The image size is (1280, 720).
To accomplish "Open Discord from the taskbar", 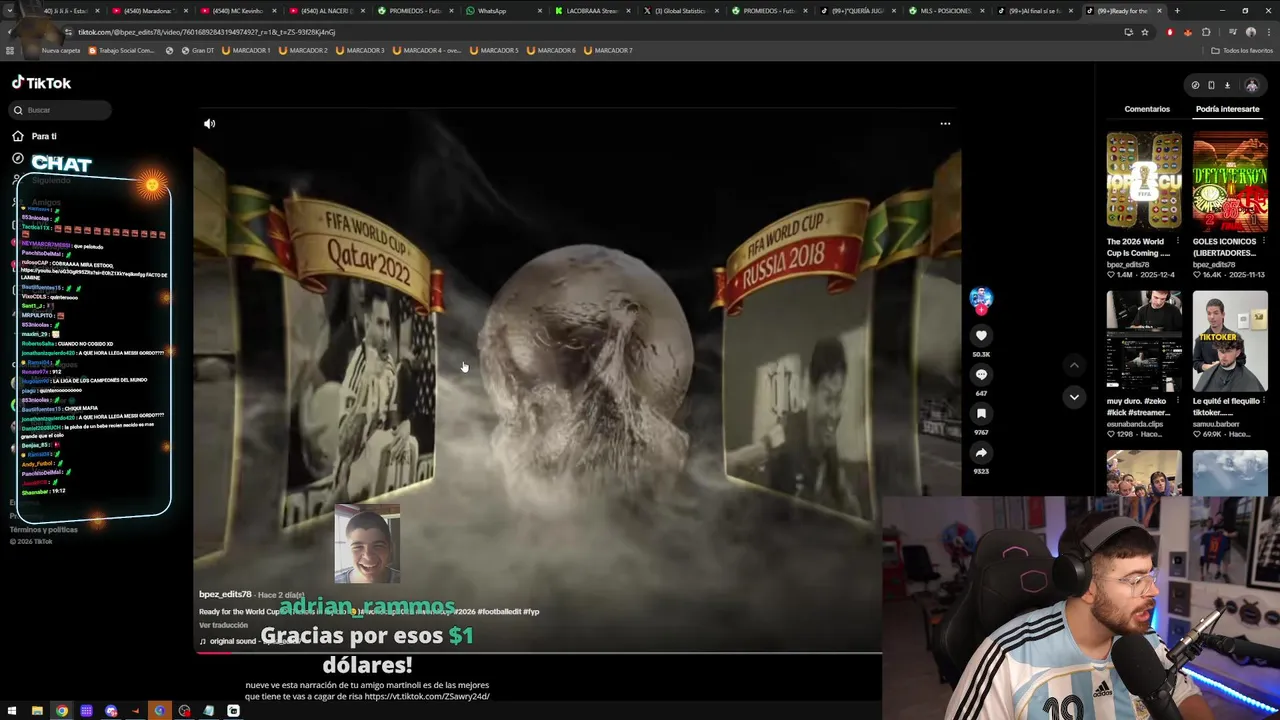I will coord(111,711).
